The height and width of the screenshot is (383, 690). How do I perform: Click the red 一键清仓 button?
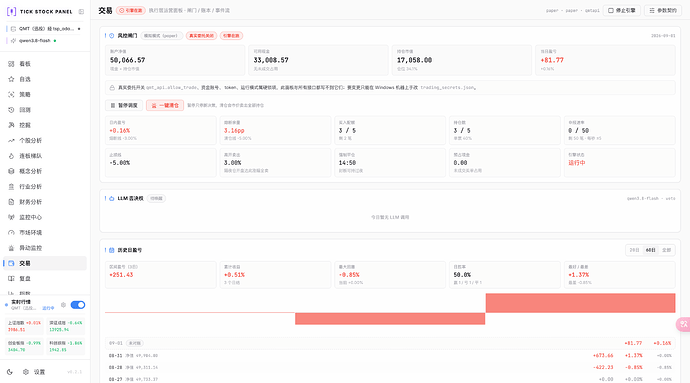coord(165,105)
